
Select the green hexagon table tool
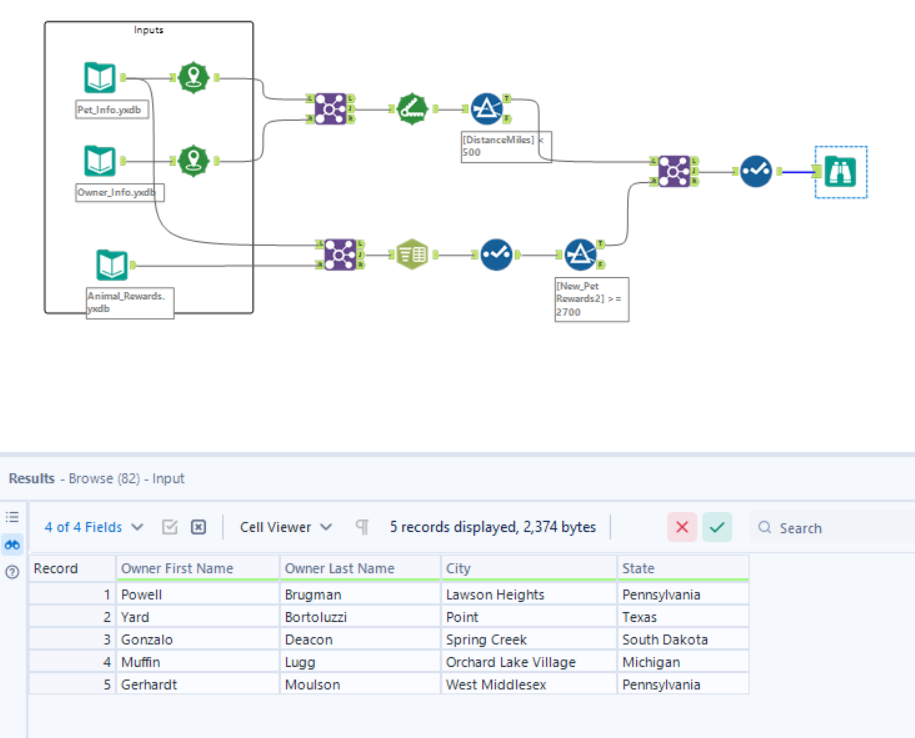(x=413, y=254)
